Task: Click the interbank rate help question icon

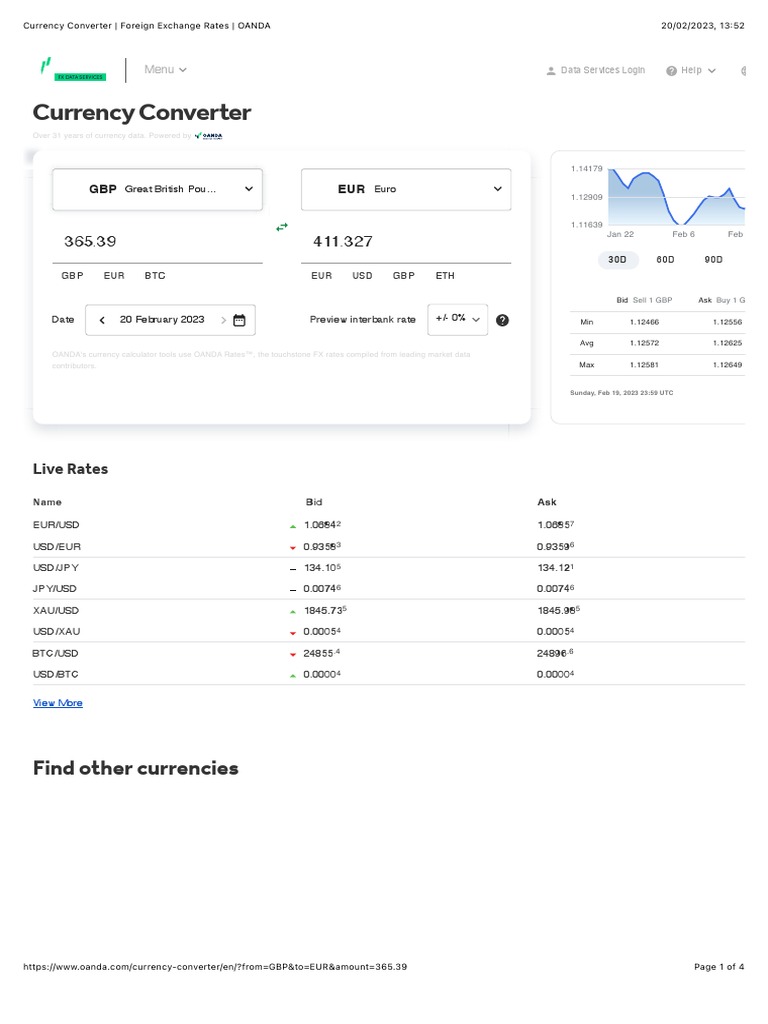Action: [502, 320]
